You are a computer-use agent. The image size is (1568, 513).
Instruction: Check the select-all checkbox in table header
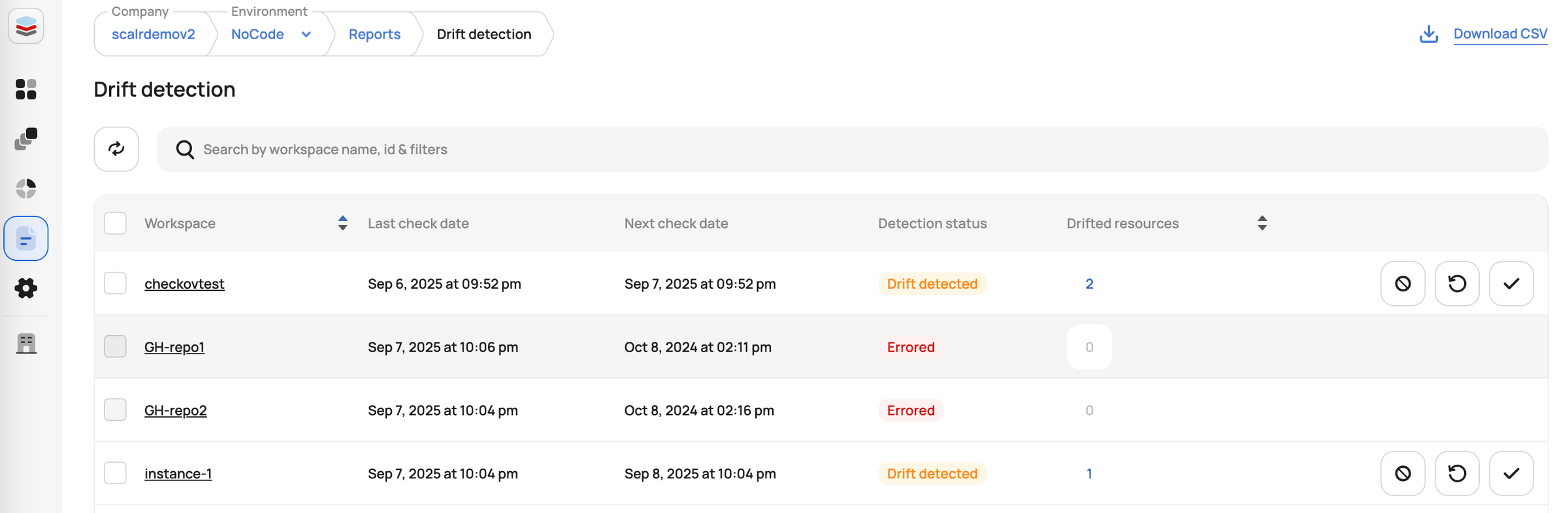coord(115,223)
